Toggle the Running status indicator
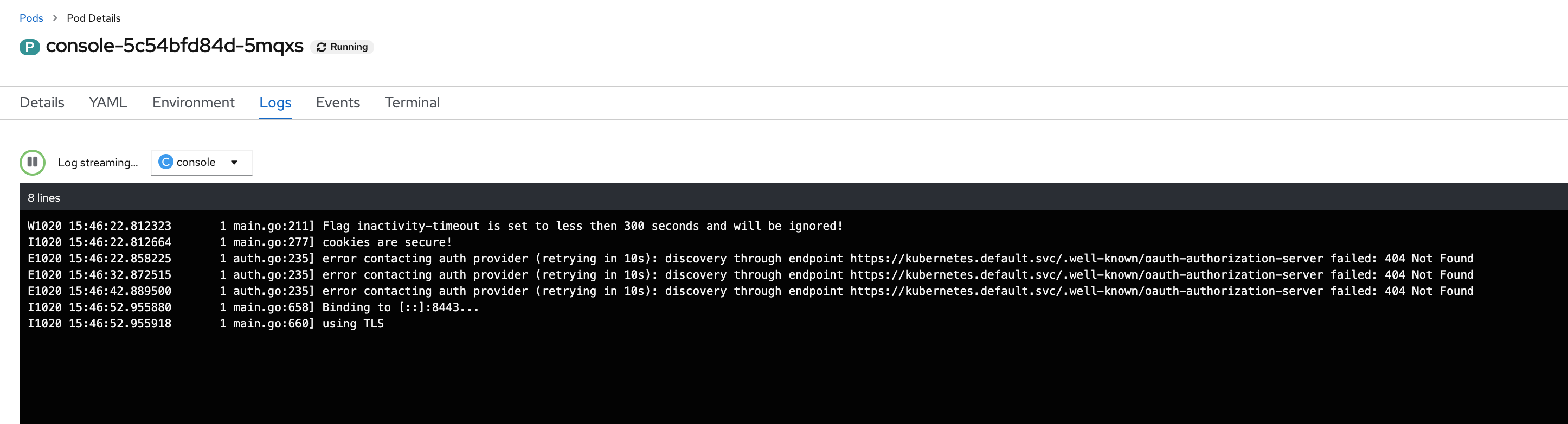Screen dimensions: 1568x424 coord(342,46)
